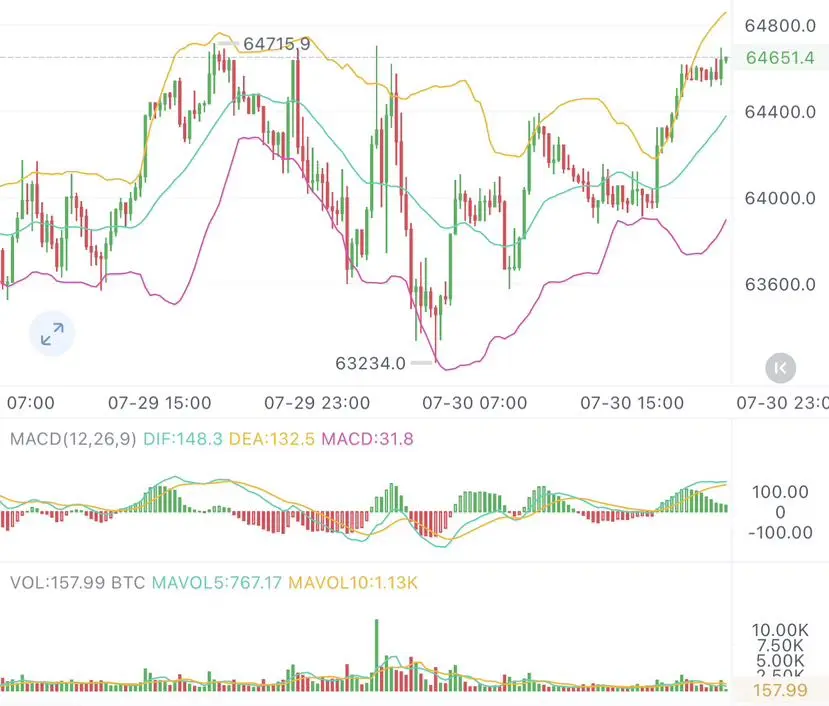This screenshot has height=706, width=829.
Task: Click the 07-30 07:00 time axis label
Action: coord(475,403)
